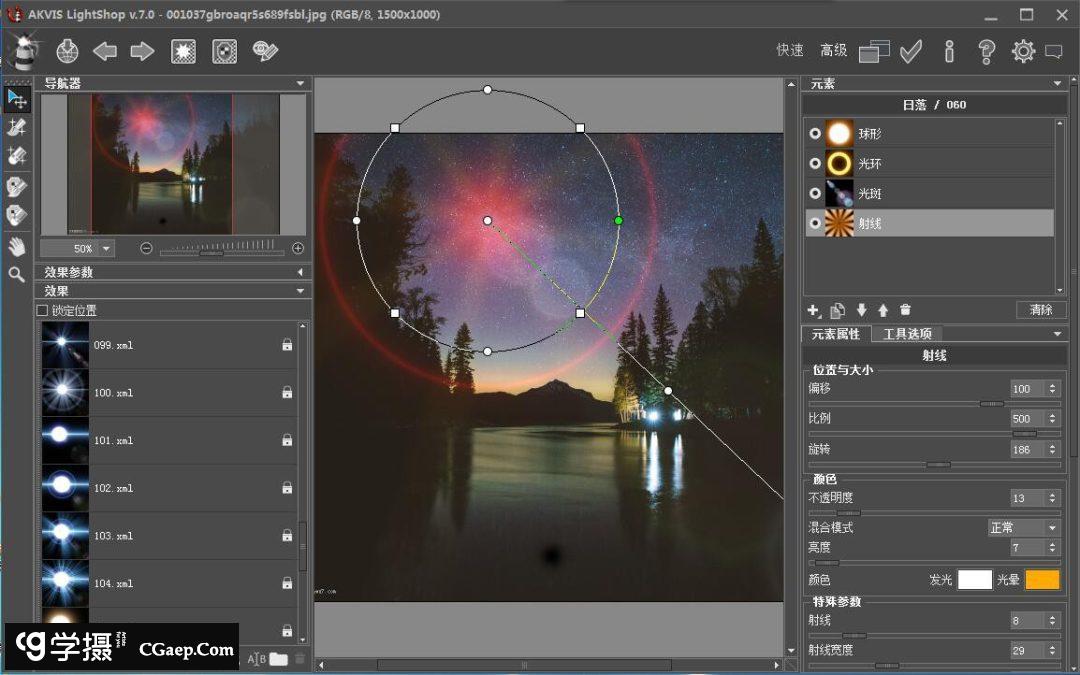Click the Undo left arrow button
This screenshot has height=675, width=1080.
pyautogui.click(x=105, y=51)
